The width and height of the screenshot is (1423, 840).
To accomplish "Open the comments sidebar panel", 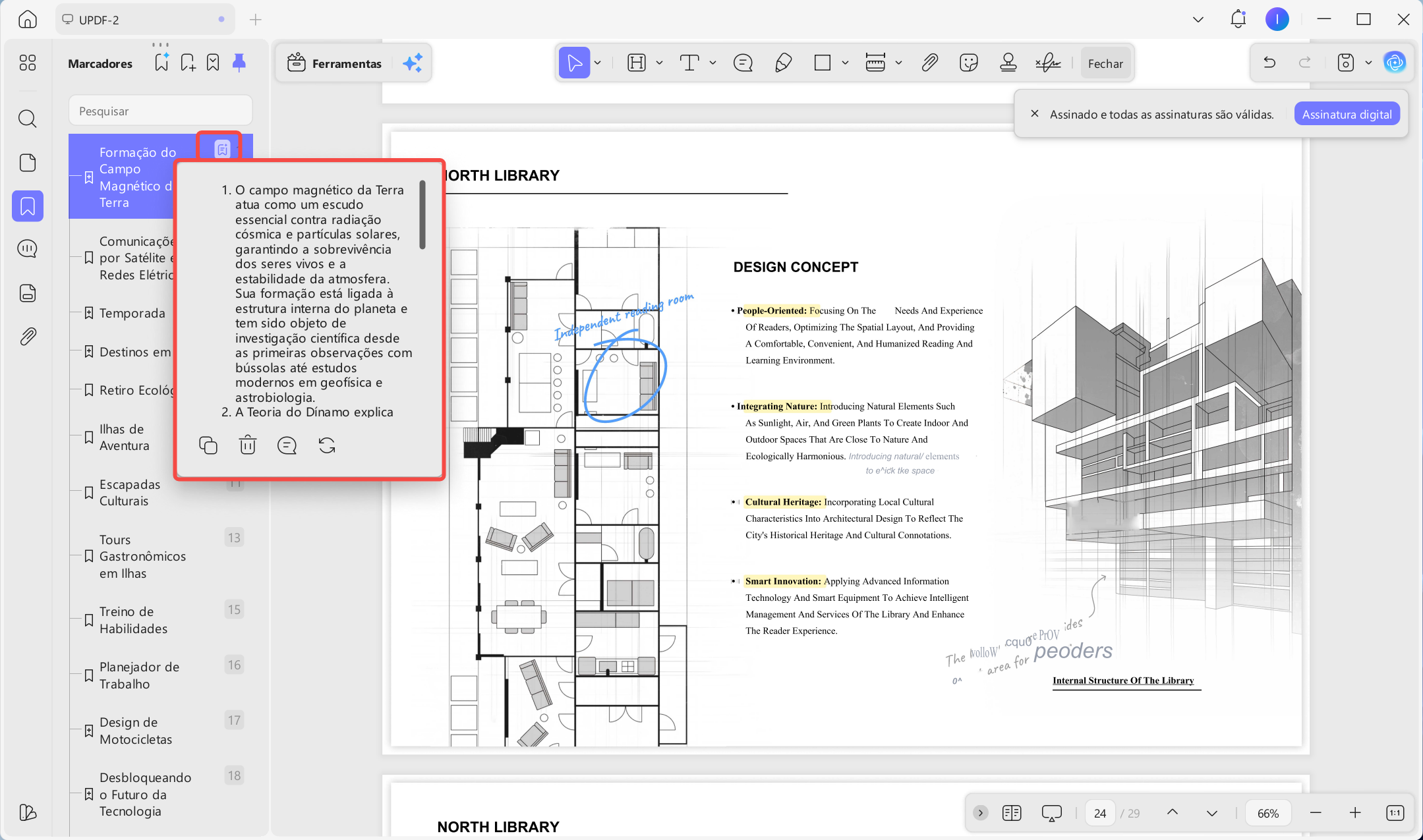I will pyautogui.click(x=28, y=249).
